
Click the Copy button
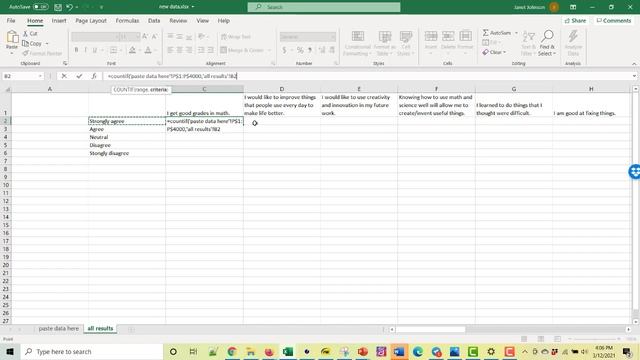32,43
